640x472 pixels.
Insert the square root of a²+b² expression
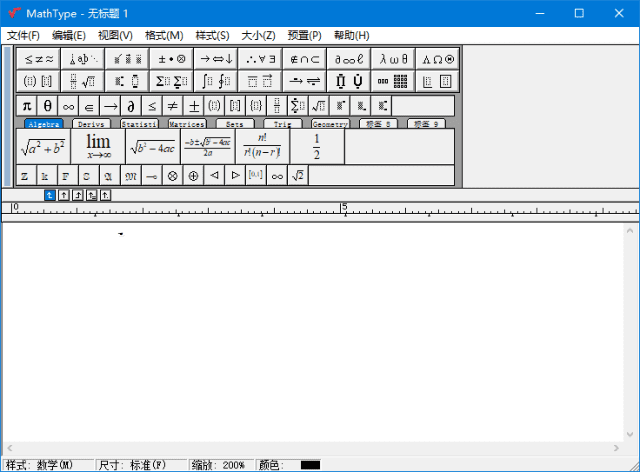click(43, 147)
